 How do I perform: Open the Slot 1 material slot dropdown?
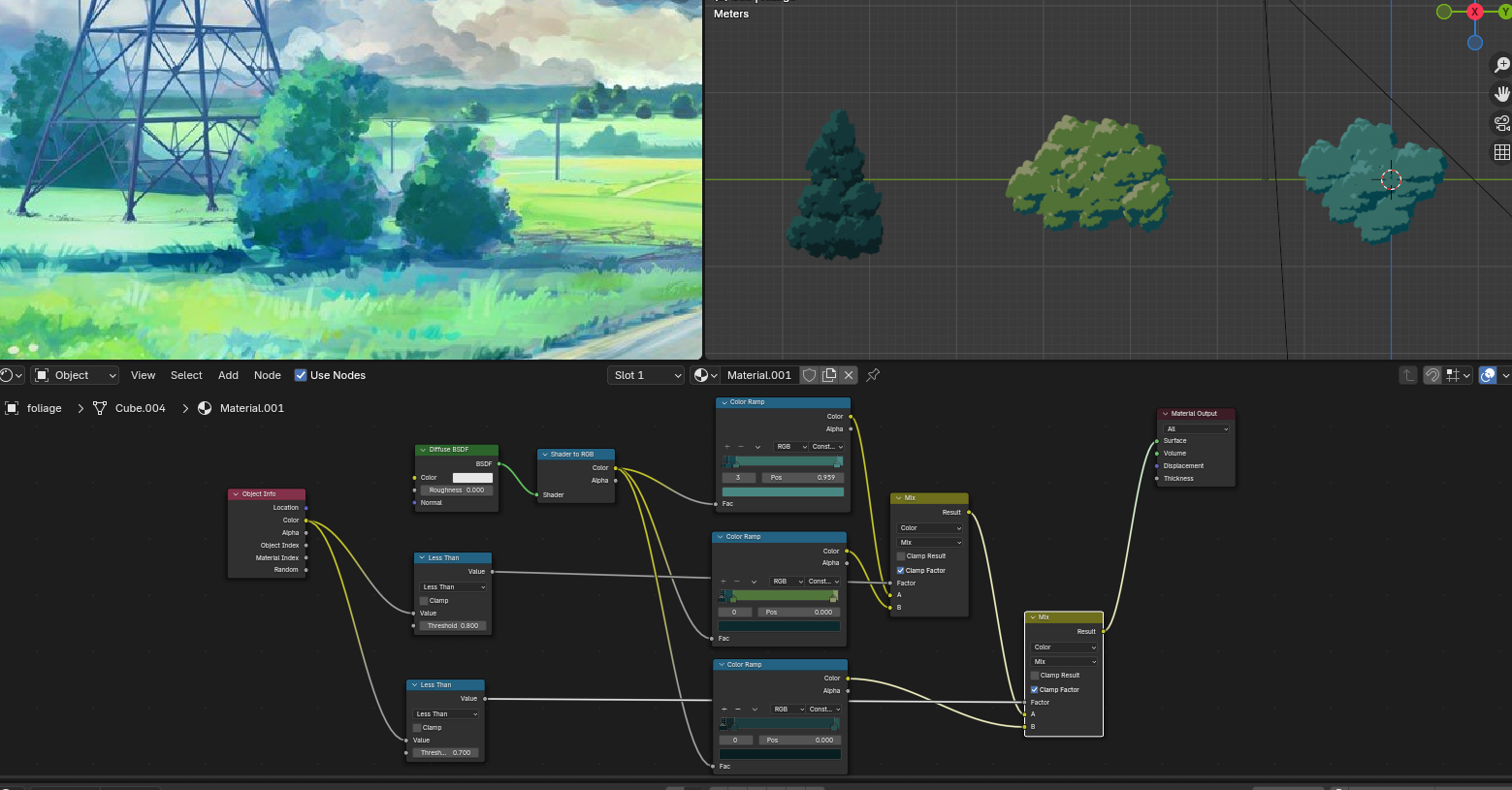647,375
